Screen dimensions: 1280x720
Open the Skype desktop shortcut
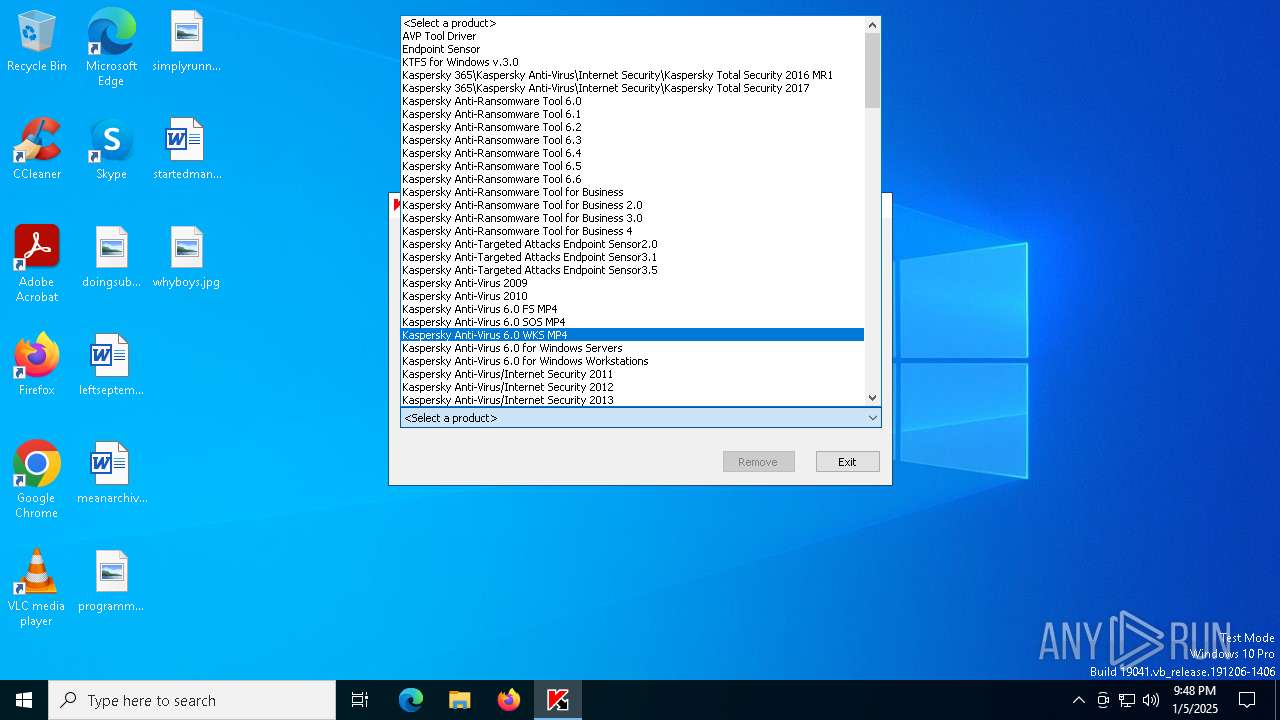(111, 150)
